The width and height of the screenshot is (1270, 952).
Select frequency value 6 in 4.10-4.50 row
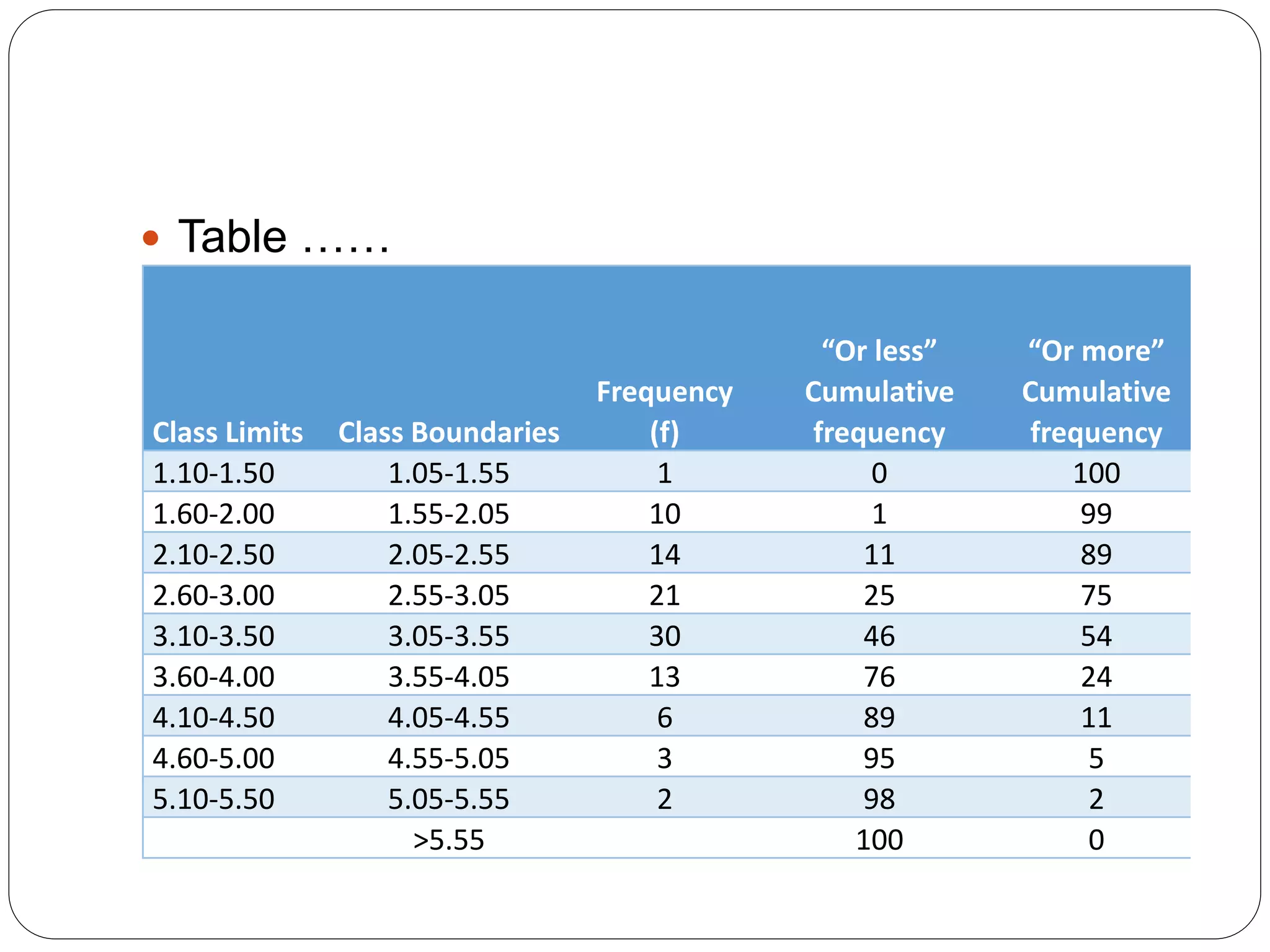[x=665, y=718]
